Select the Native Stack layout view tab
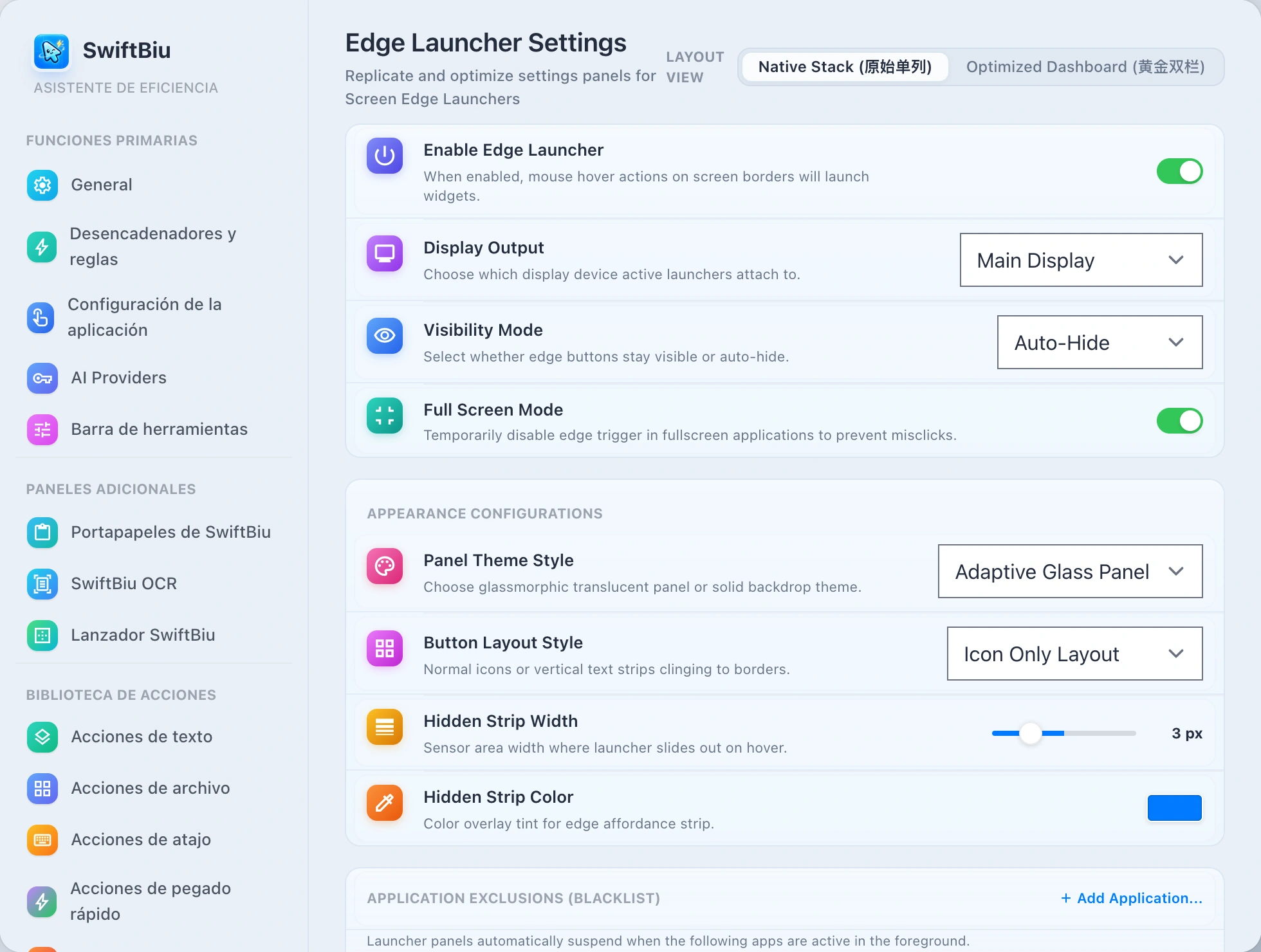This screenshot has width=1261, height=952. point(845,67)
